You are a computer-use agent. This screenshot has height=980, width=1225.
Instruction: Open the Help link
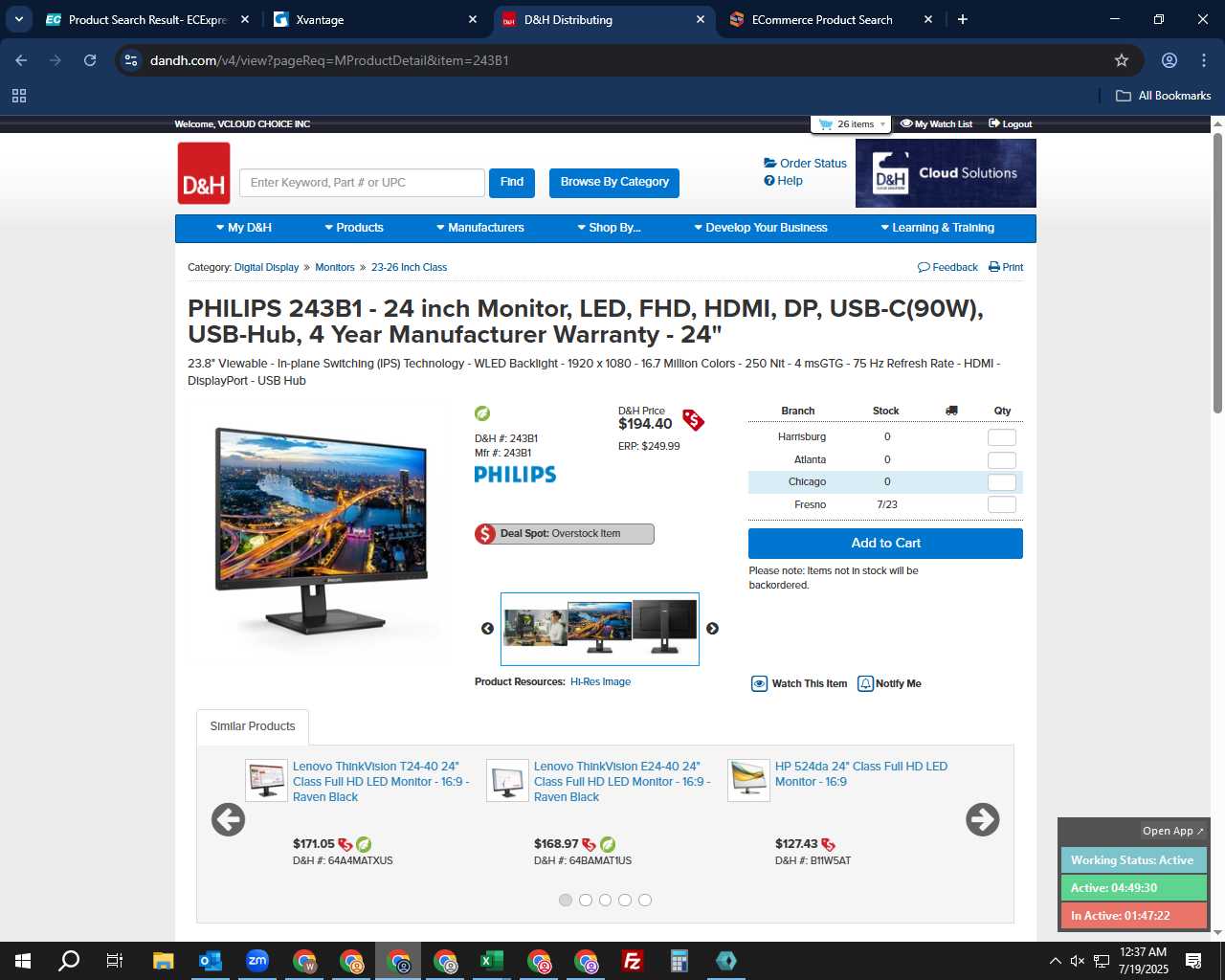[x=783, y=181]
